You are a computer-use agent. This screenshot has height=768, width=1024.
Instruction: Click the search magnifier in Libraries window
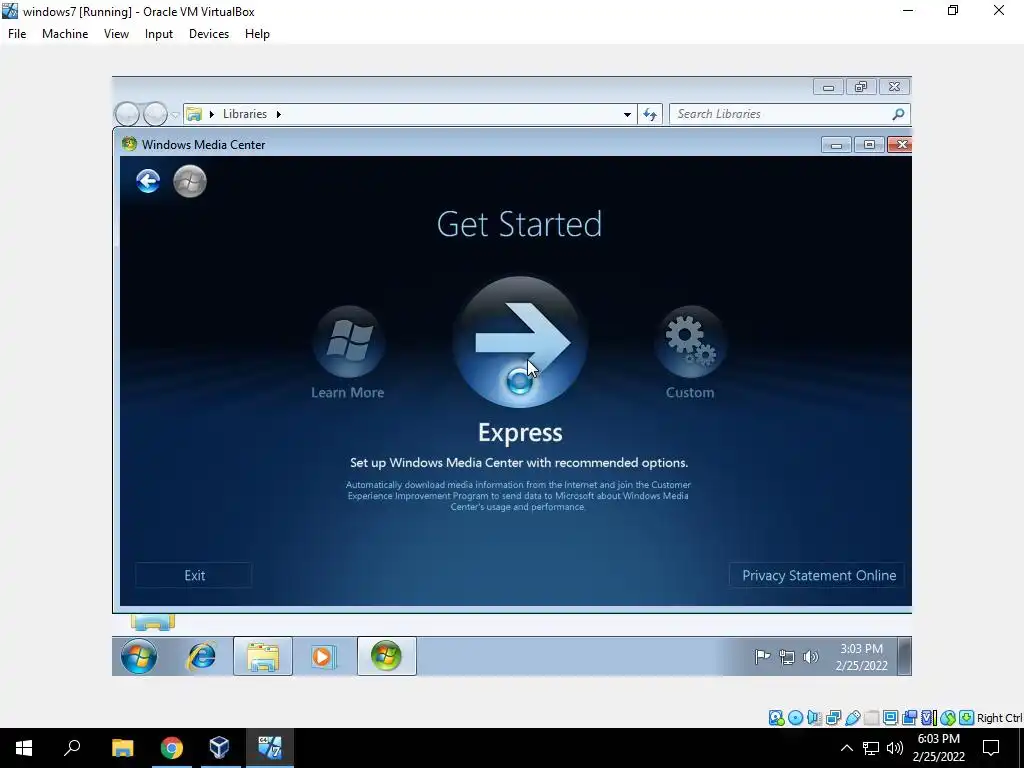[x=899, y=114]
